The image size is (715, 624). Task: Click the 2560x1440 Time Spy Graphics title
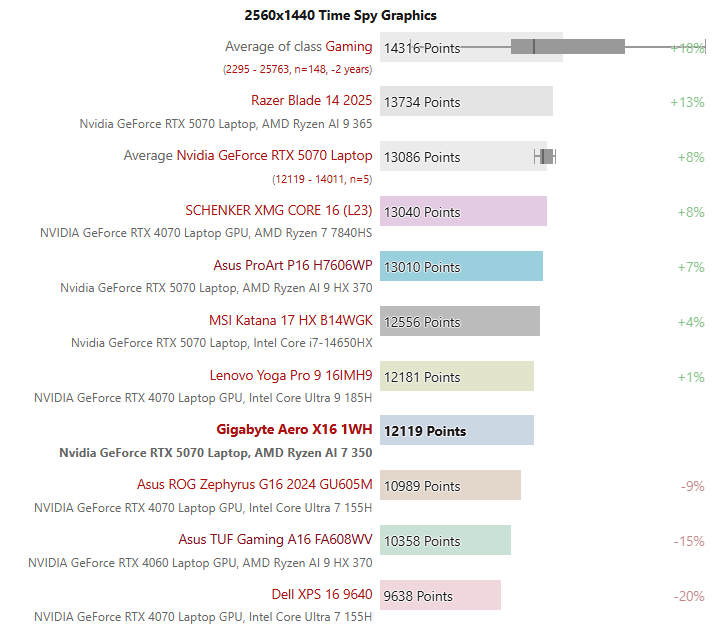(x=340, y=16)
